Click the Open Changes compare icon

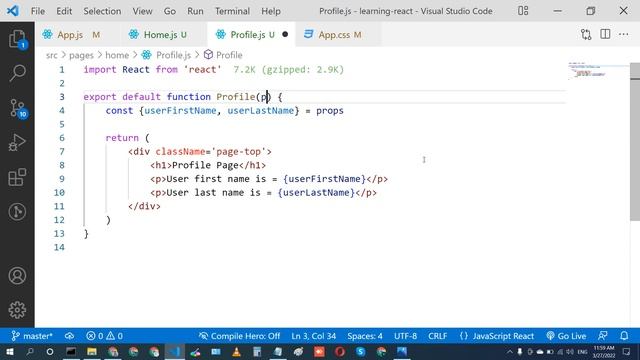click(x=586, y=35)
